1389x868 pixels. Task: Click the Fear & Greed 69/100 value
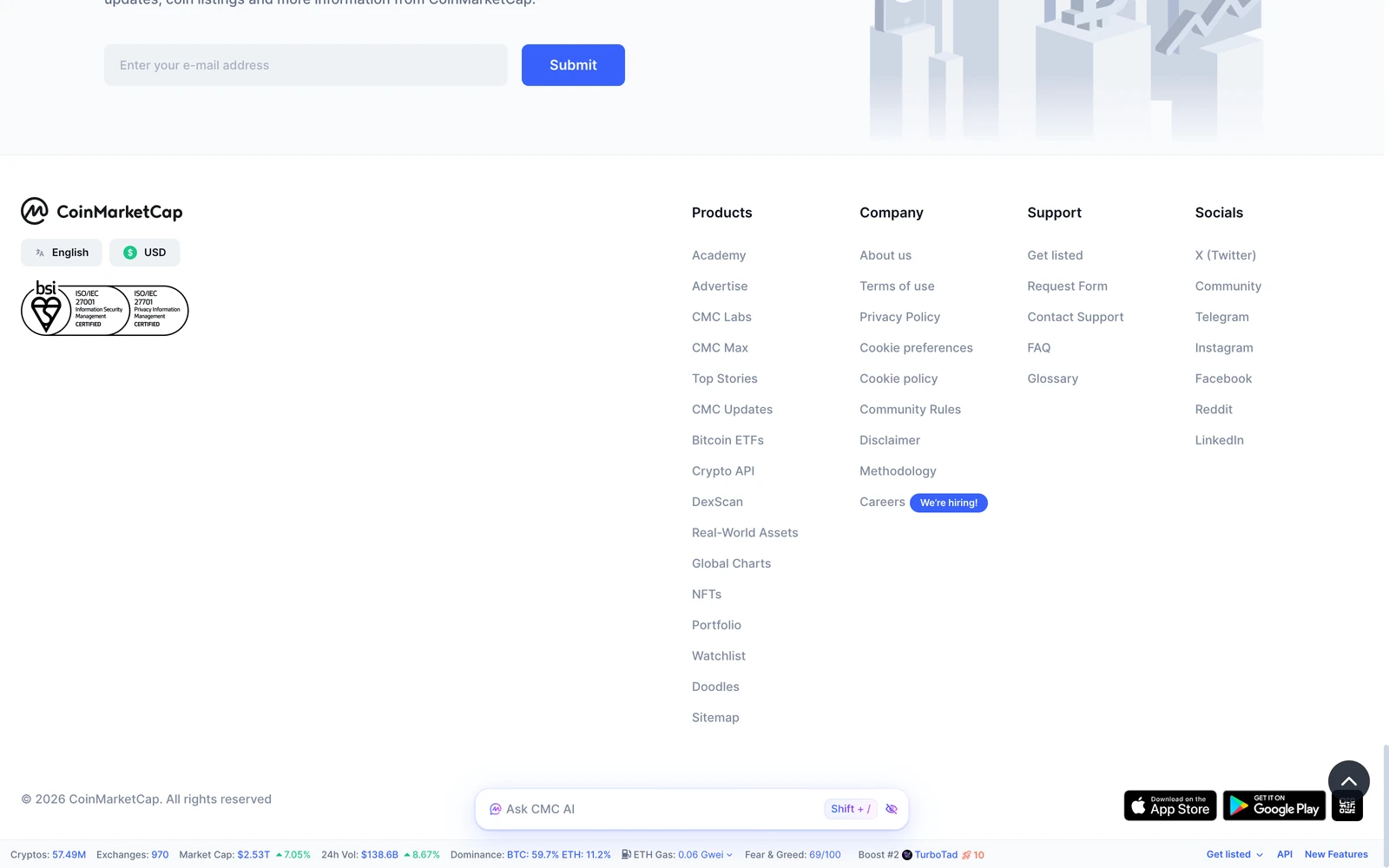coord(825,855)
